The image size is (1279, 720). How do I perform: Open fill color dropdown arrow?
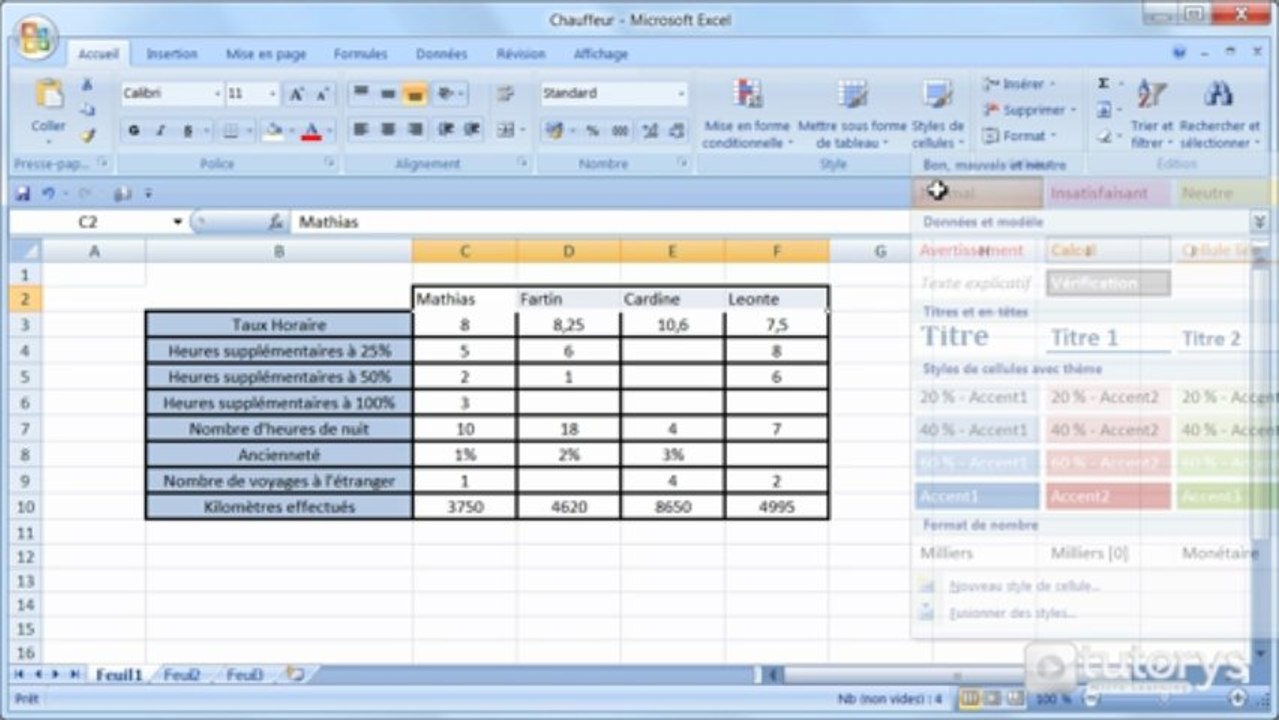point(290,130)
